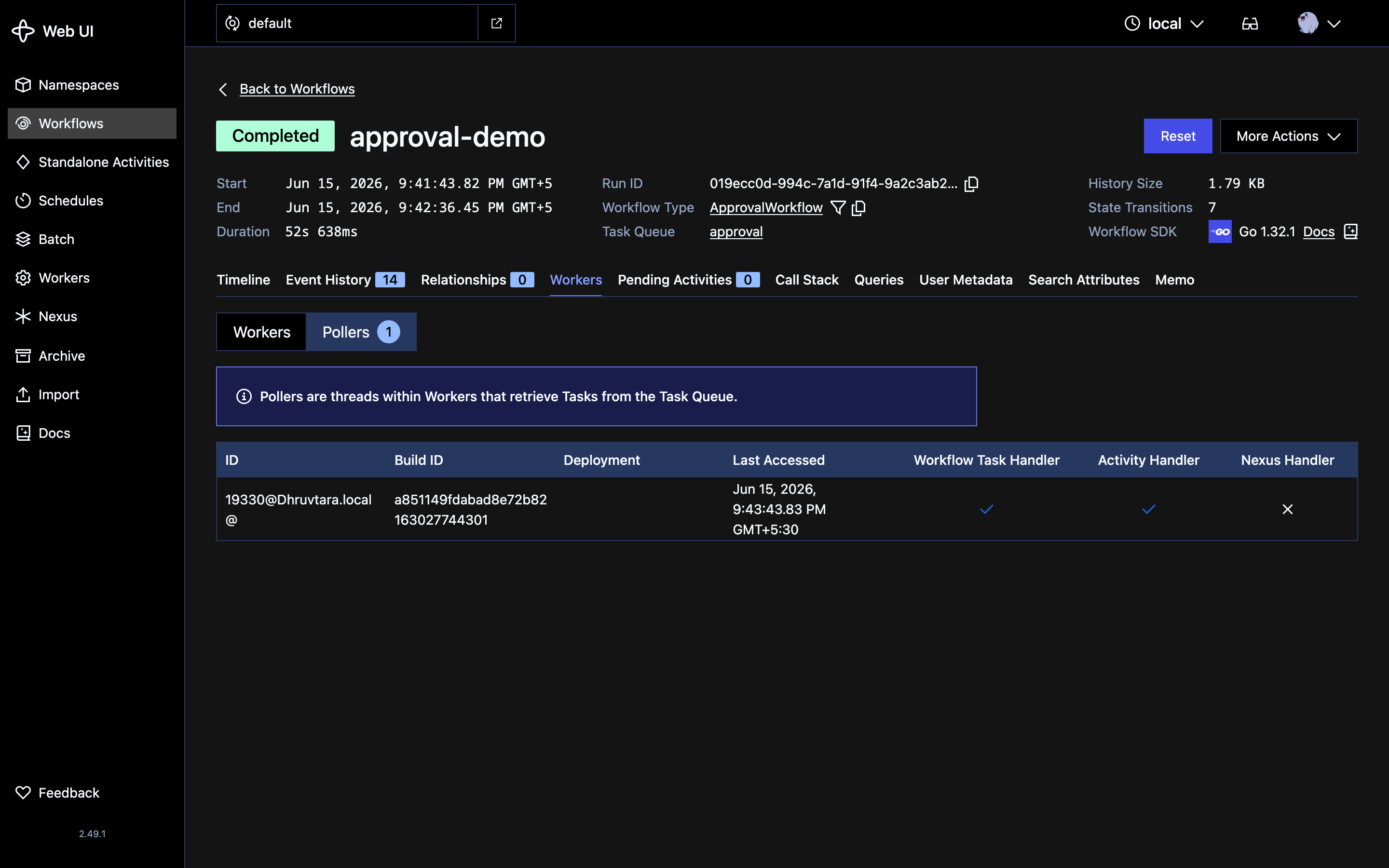
Task: Open the Namespaces page
Action: 92,85
